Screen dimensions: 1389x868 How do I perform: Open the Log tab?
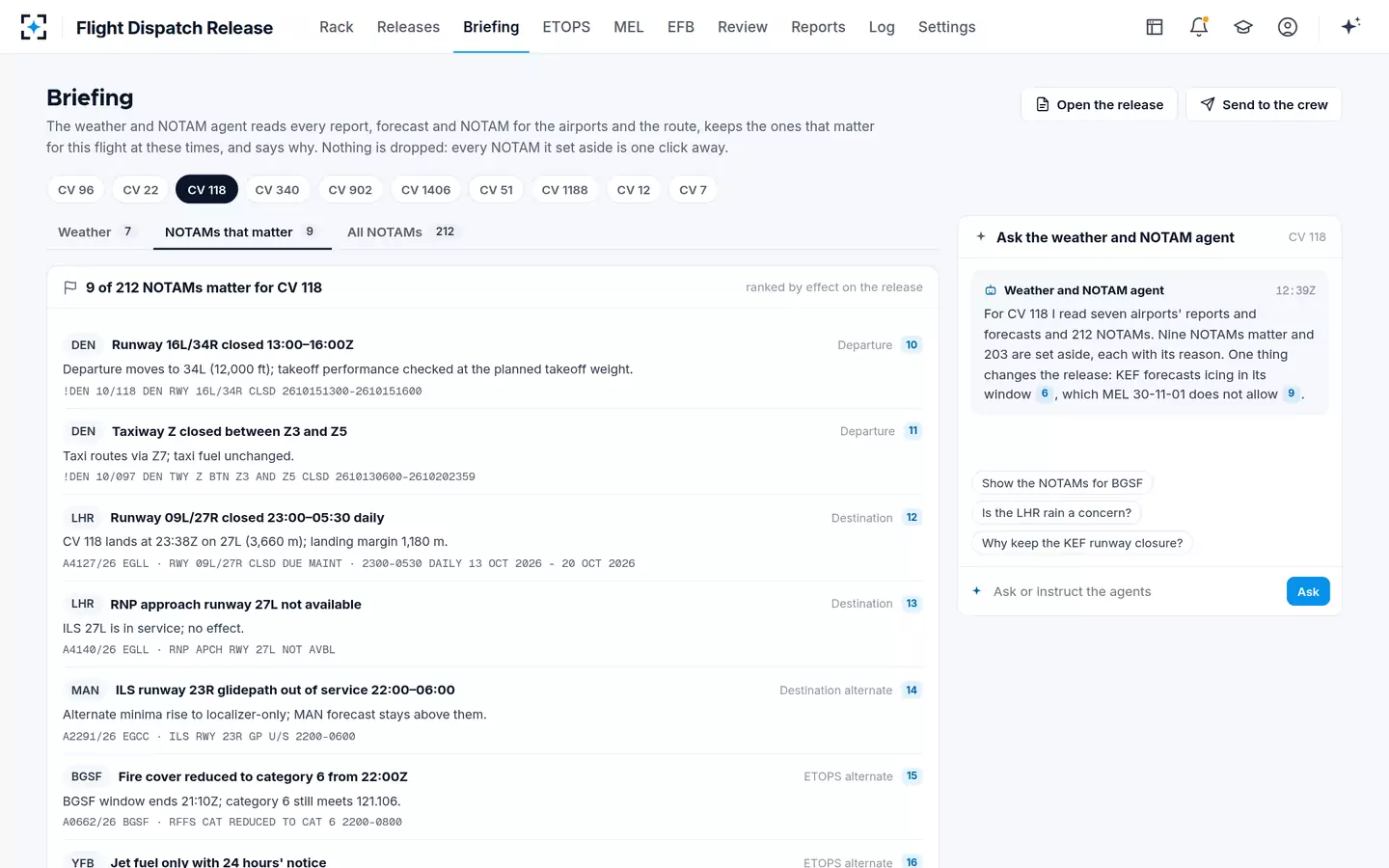882,27
